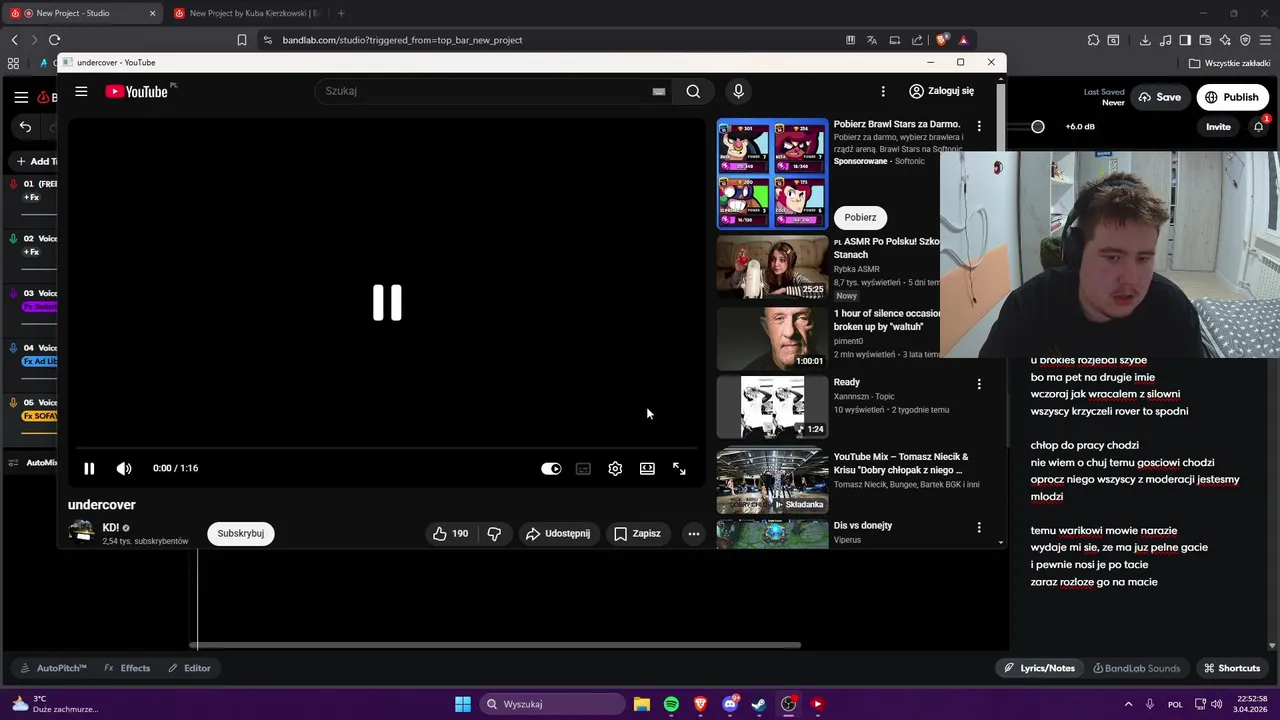Open Fx Ad Lib effect on track 04
Image resolution: width=1280 pixels, height=720 pixels.
click(40, 361)
